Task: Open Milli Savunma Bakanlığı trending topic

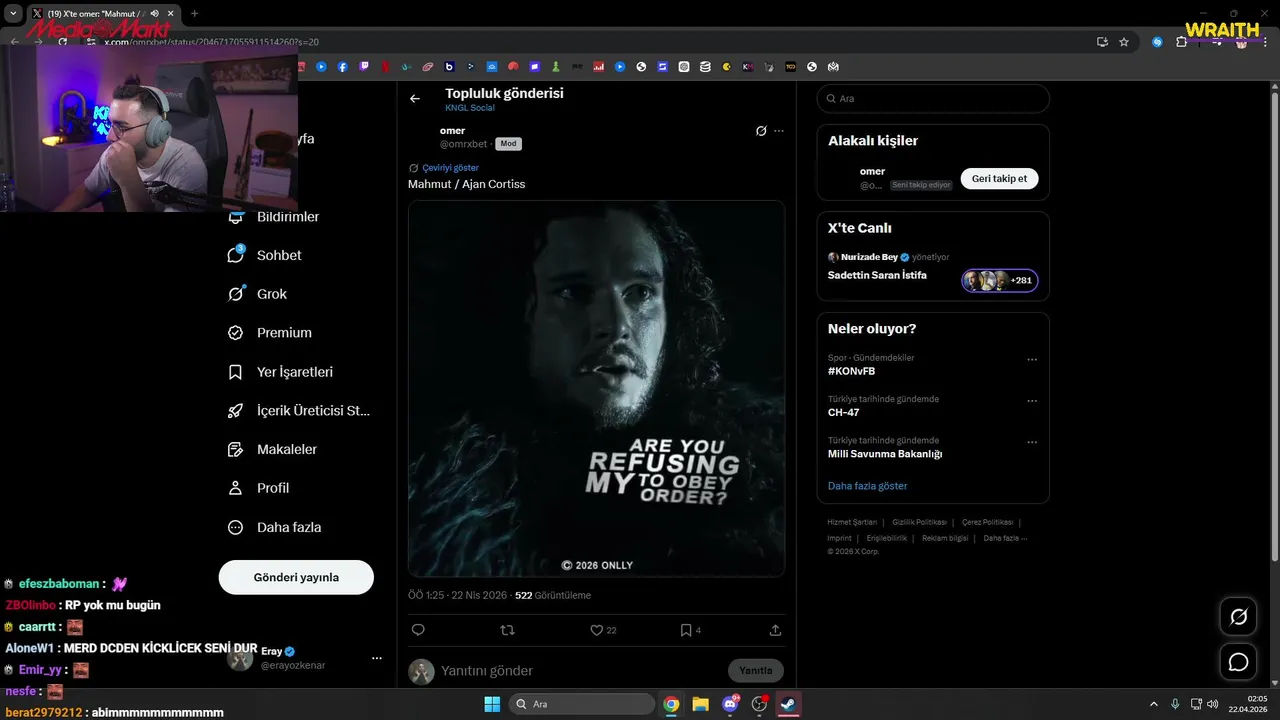Action: coord(885,454)
